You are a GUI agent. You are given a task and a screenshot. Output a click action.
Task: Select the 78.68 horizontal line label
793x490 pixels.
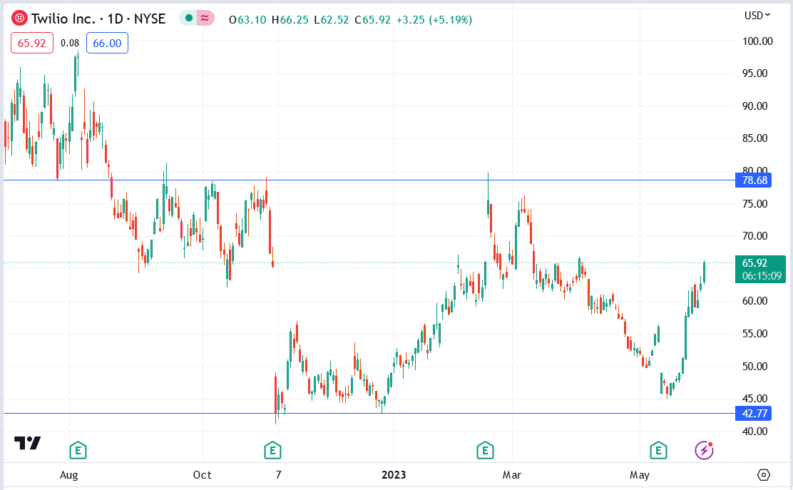[x=754, y=180]
